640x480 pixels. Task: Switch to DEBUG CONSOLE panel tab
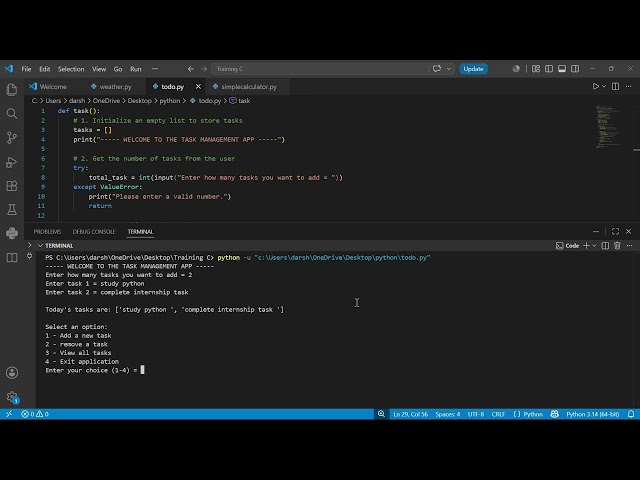click(x=94, y=231)
